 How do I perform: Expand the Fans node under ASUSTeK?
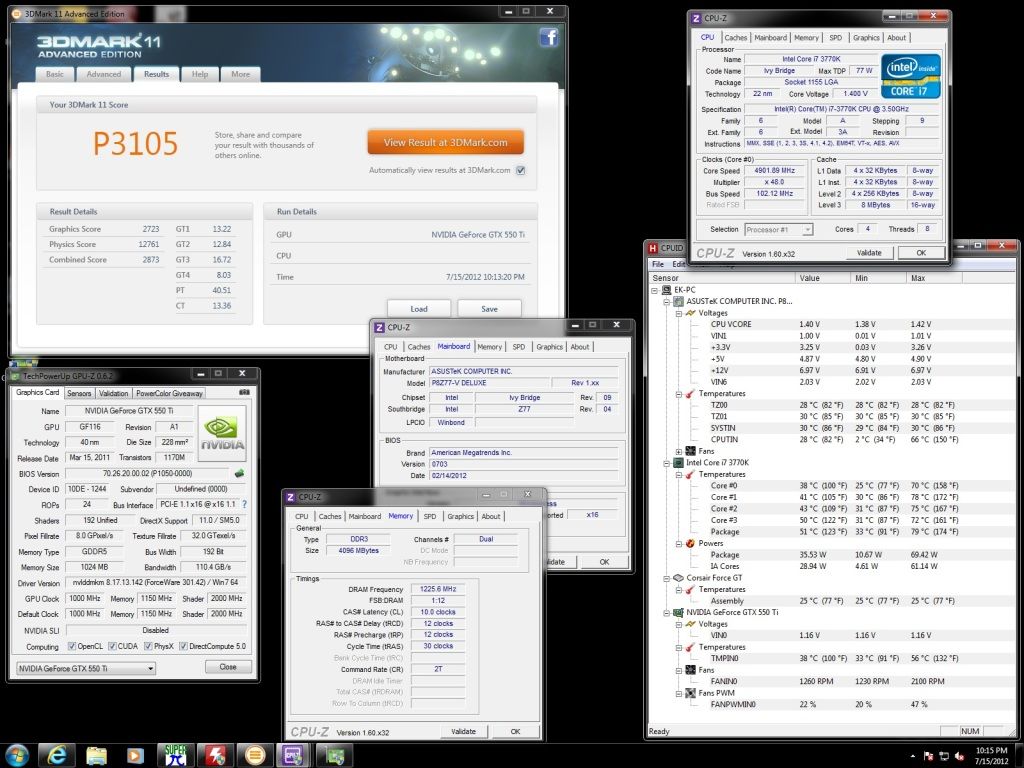[679, 451]
